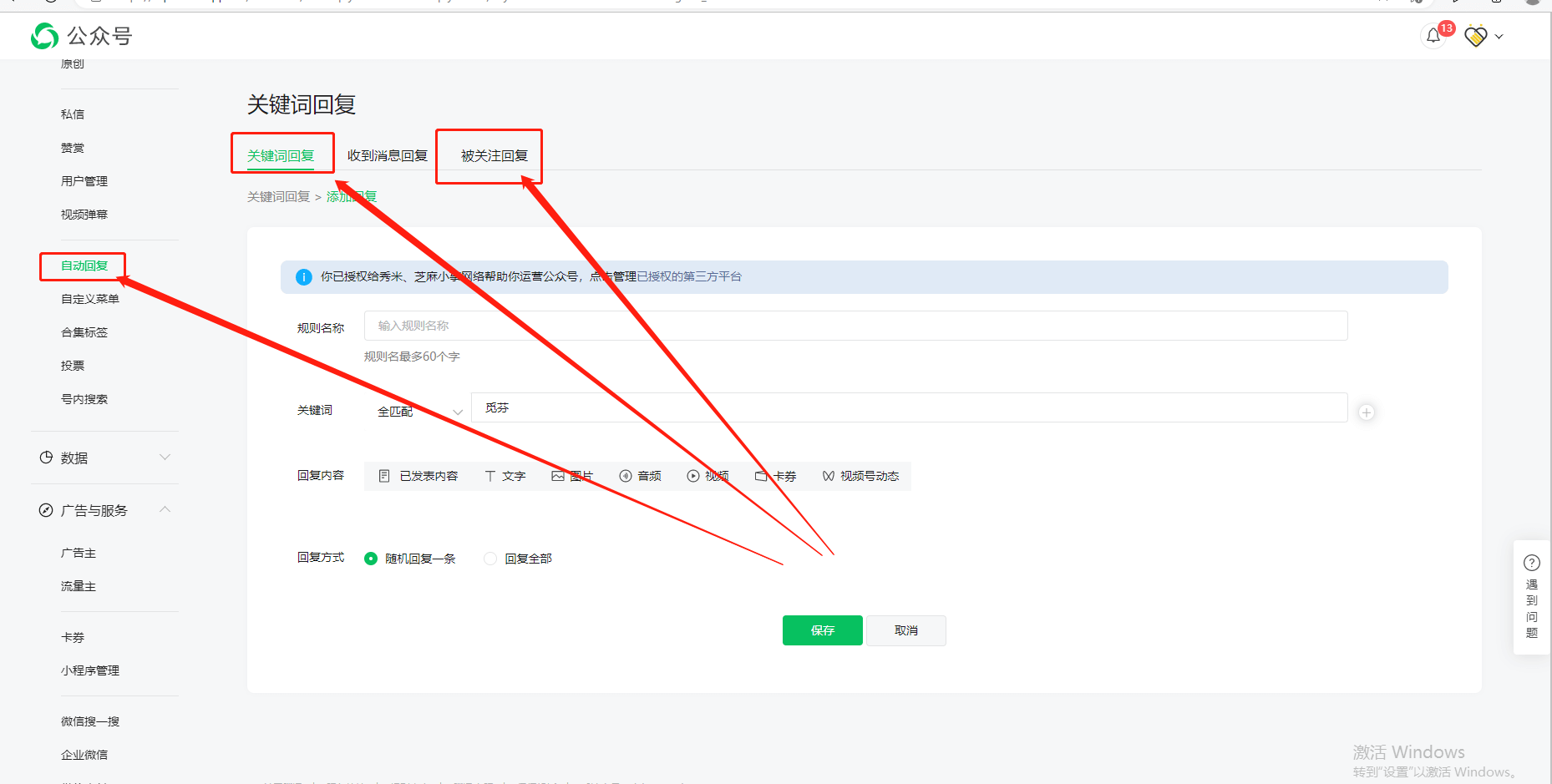Select 图片 reply content icon

pos(558,476)
